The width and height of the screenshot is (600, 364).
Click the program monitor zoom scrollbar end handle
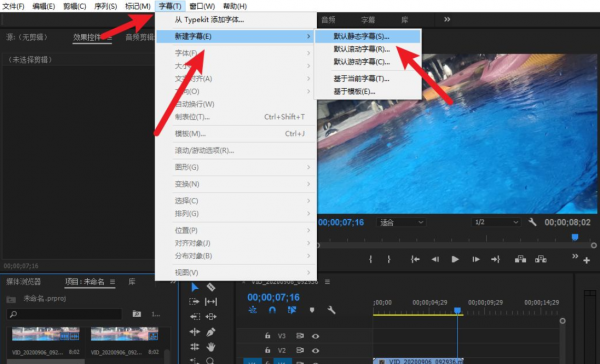pyautogui.click(x=593, y=245)
